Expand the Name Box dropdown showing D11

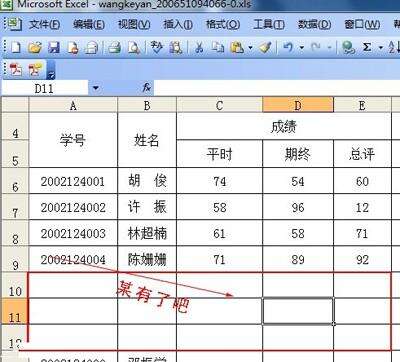click(96, 88)
